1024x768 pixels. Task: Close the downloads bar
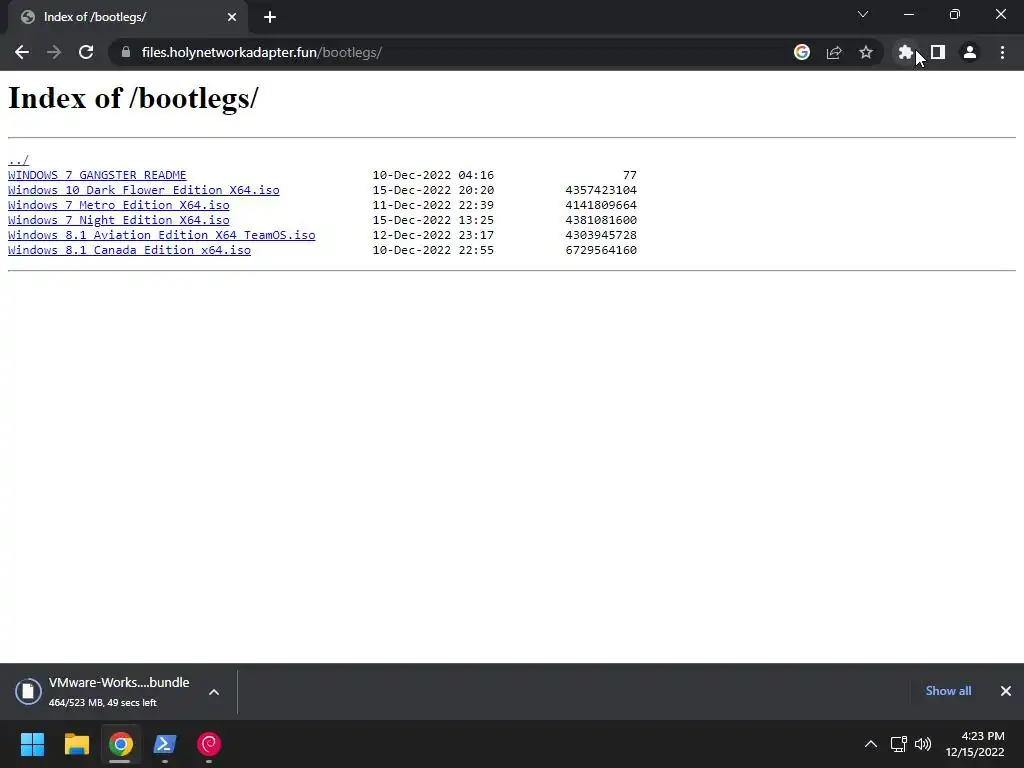click(1006, 691)
